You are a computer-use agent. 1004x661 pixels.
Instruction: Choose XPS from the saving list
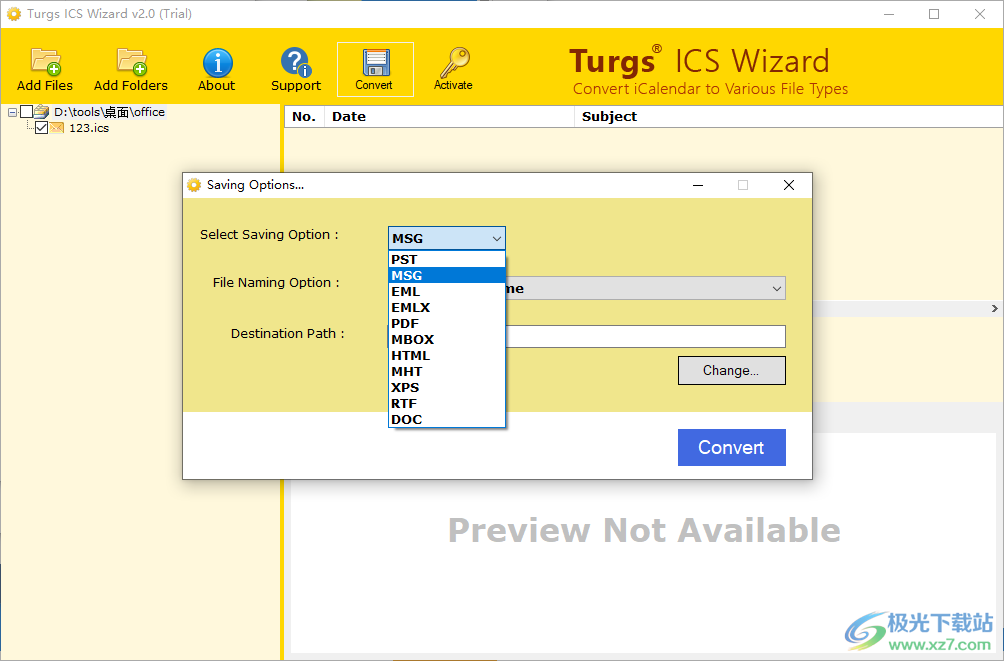click(x=447, y=388)
